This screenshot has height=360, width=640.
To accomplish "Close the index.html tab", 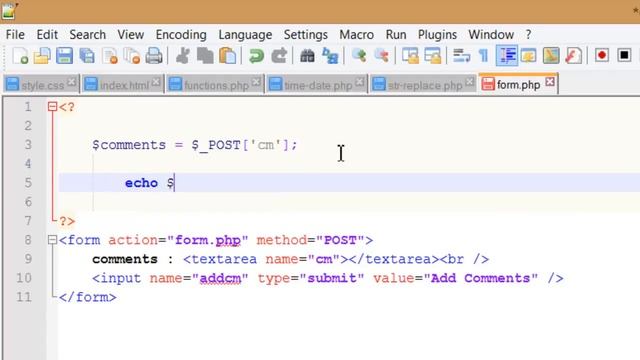I will coord(156,82).
